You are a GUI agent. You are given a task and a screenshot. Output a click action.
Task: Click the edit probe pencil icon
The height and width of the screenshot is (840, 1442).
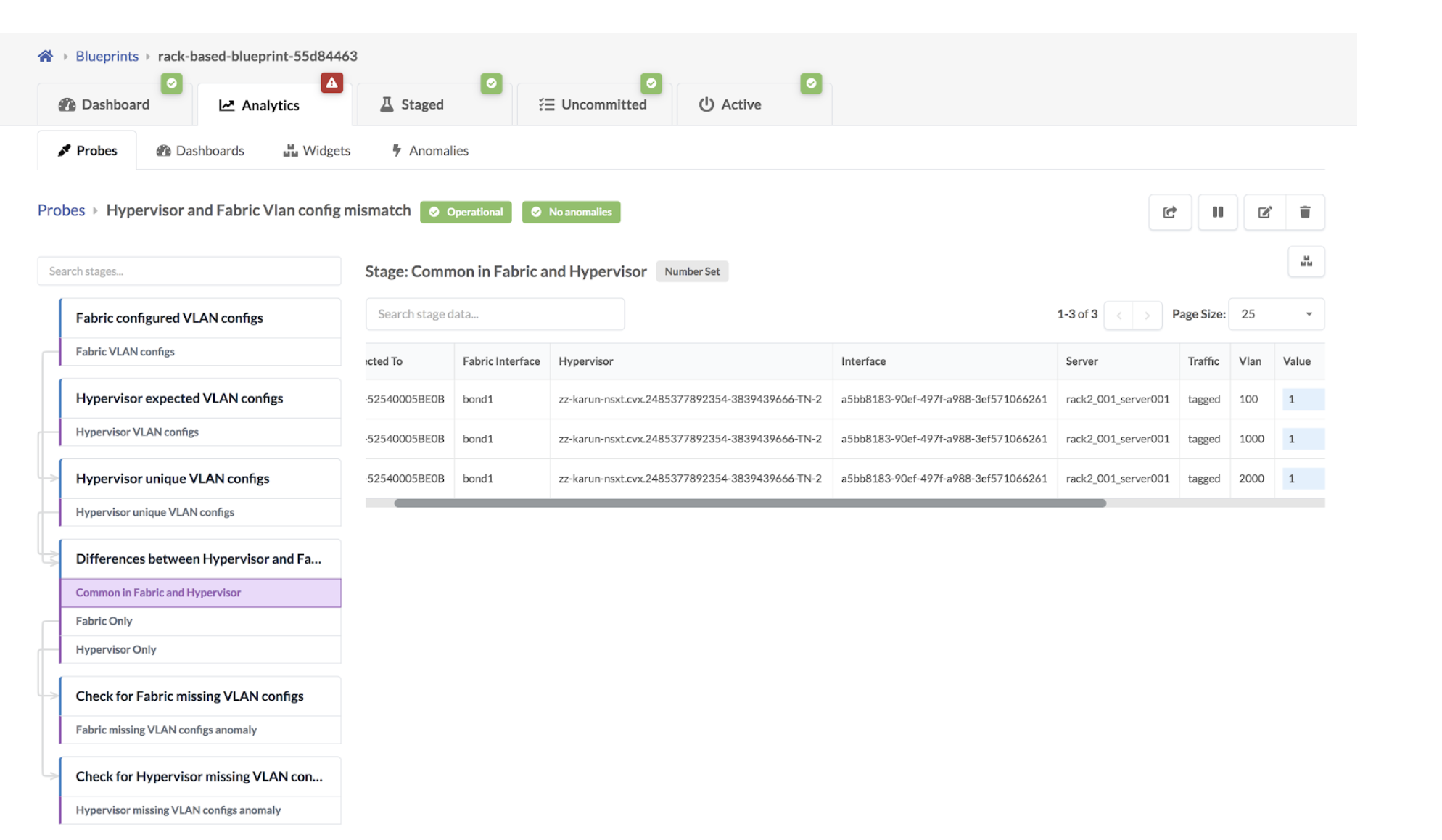pyautogui.click(x=1264, y=212)
